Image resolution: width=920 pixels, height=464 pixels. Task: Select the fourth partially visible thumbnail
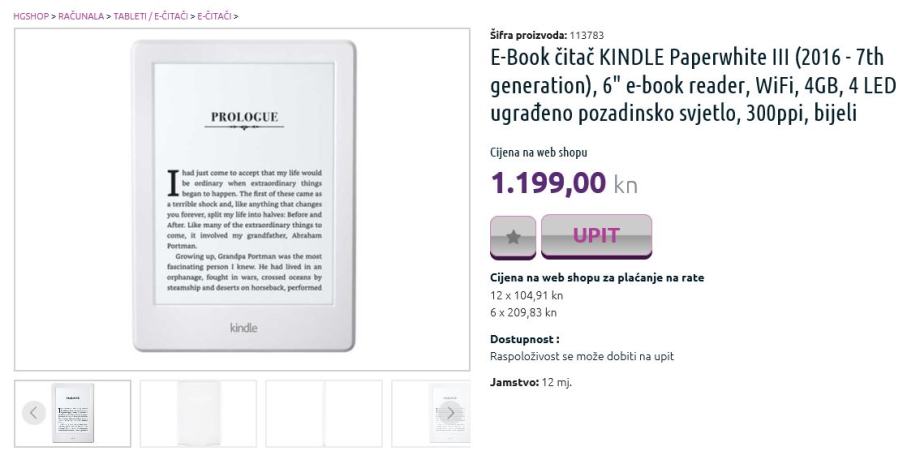[431, 414]
